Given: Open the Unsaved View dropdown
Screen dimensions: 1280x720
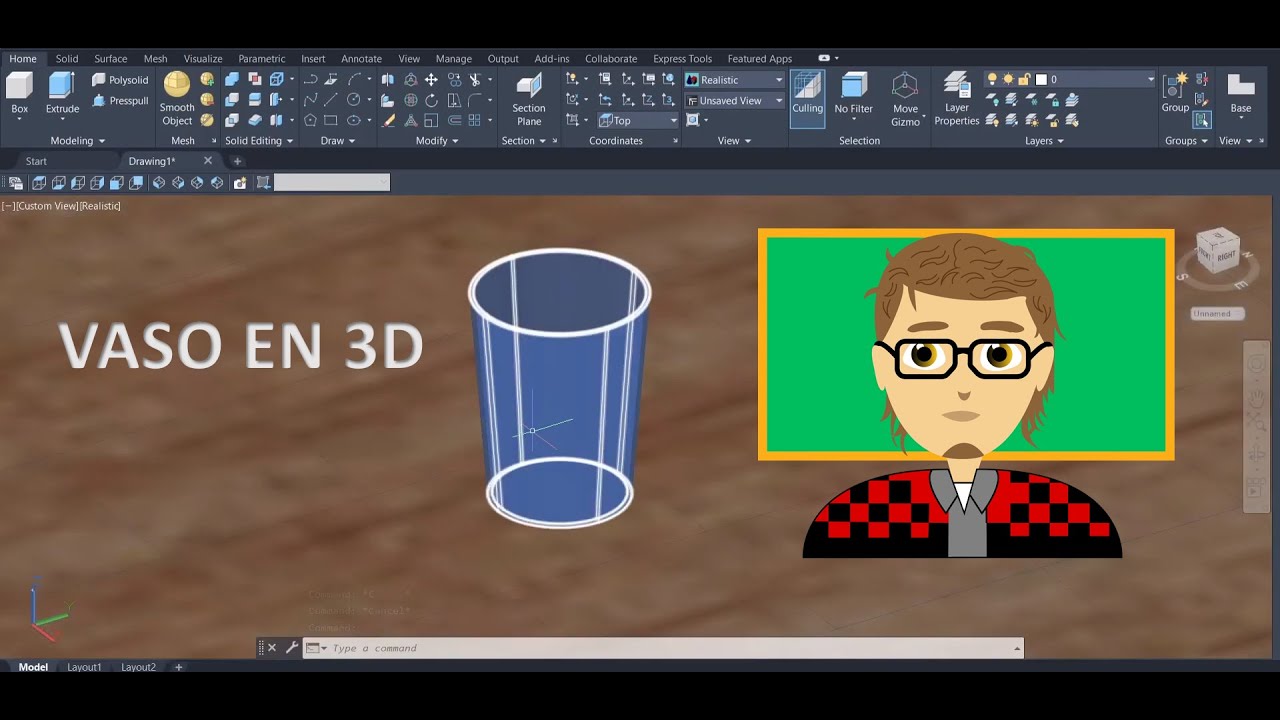Looking at the screenshot, I should (735, 100).
